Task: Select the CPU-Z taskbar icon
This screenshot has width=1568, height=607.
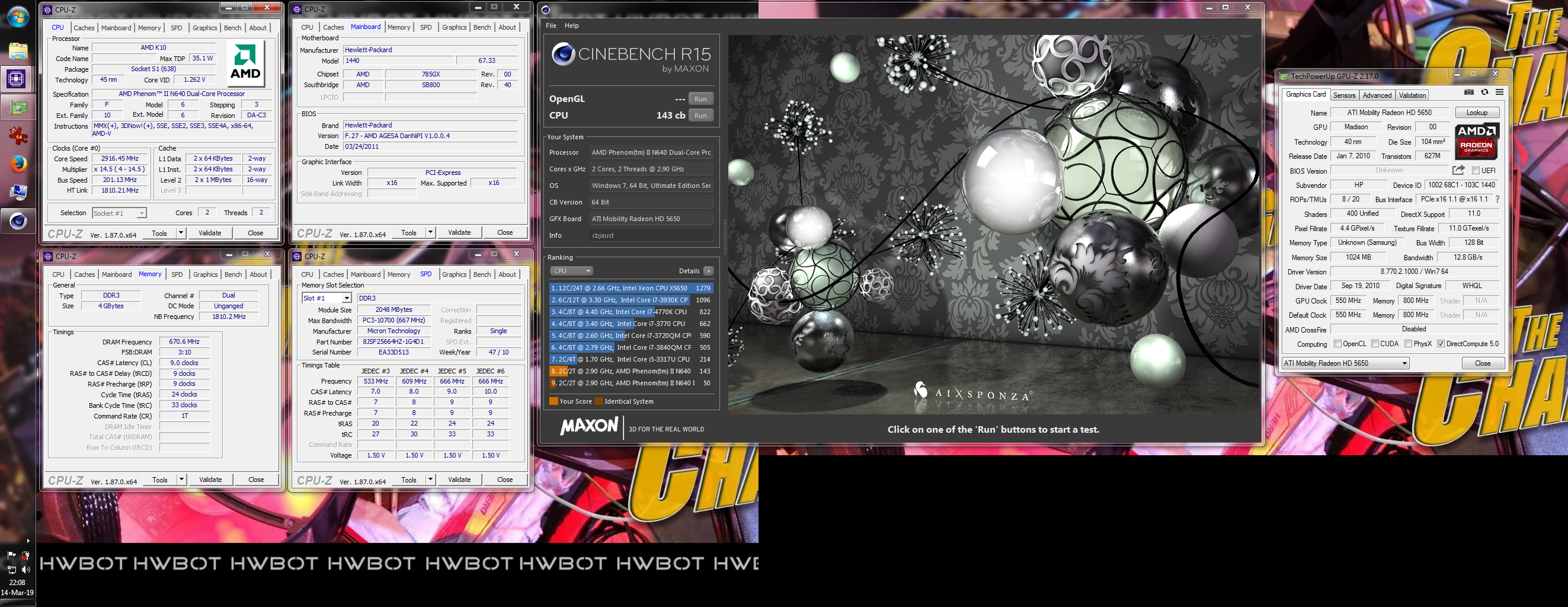Action: click(x=17, y=78)
